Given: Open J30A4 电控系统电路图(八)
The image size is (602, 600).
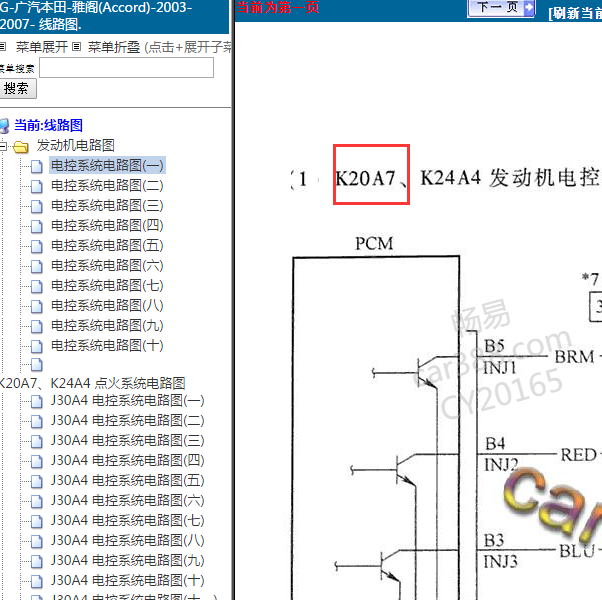Looking at the screenshot, I should coord(127,540).
